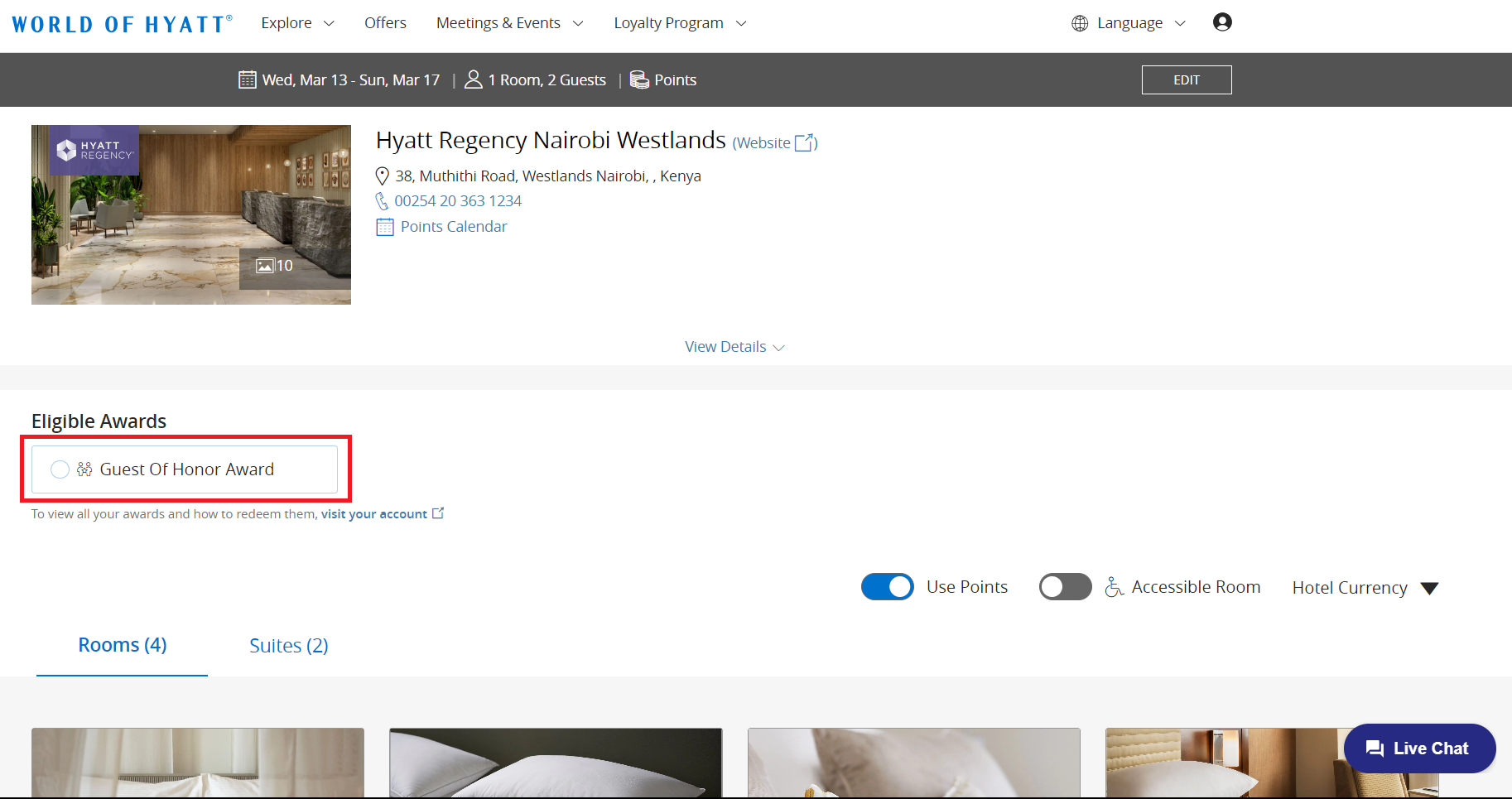Expand the Explore menu

pos(298,23)
